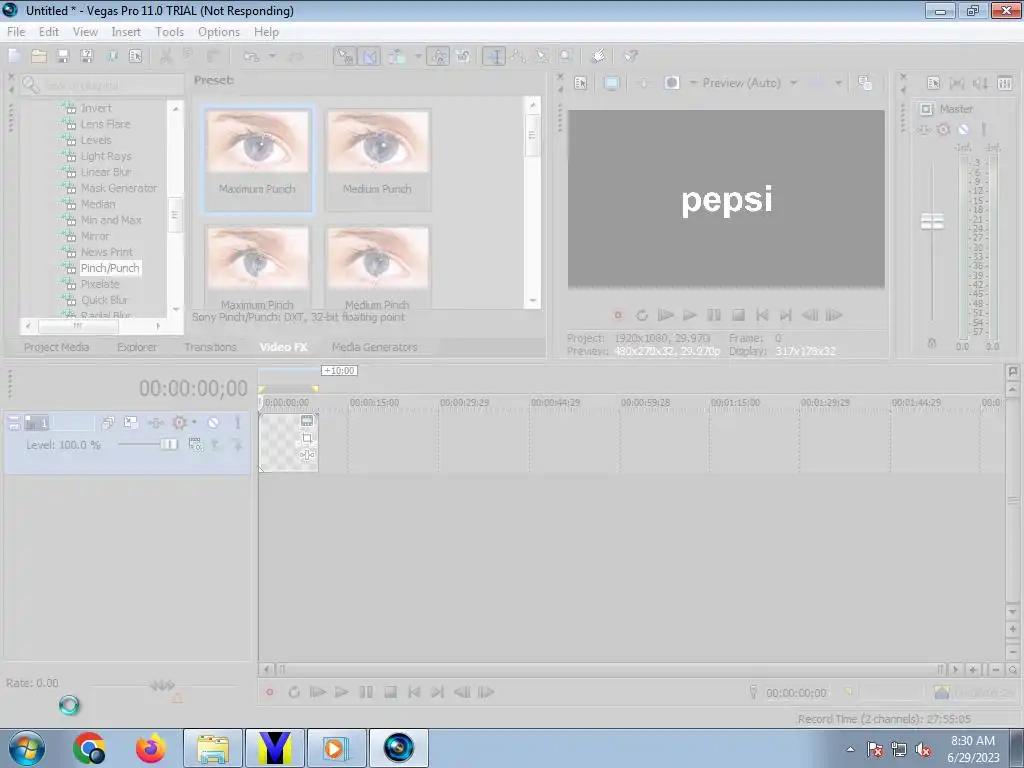Open Master Bus FX gear icon
The width and height of the screenshot is (1024, 768).
coord(943,129)
